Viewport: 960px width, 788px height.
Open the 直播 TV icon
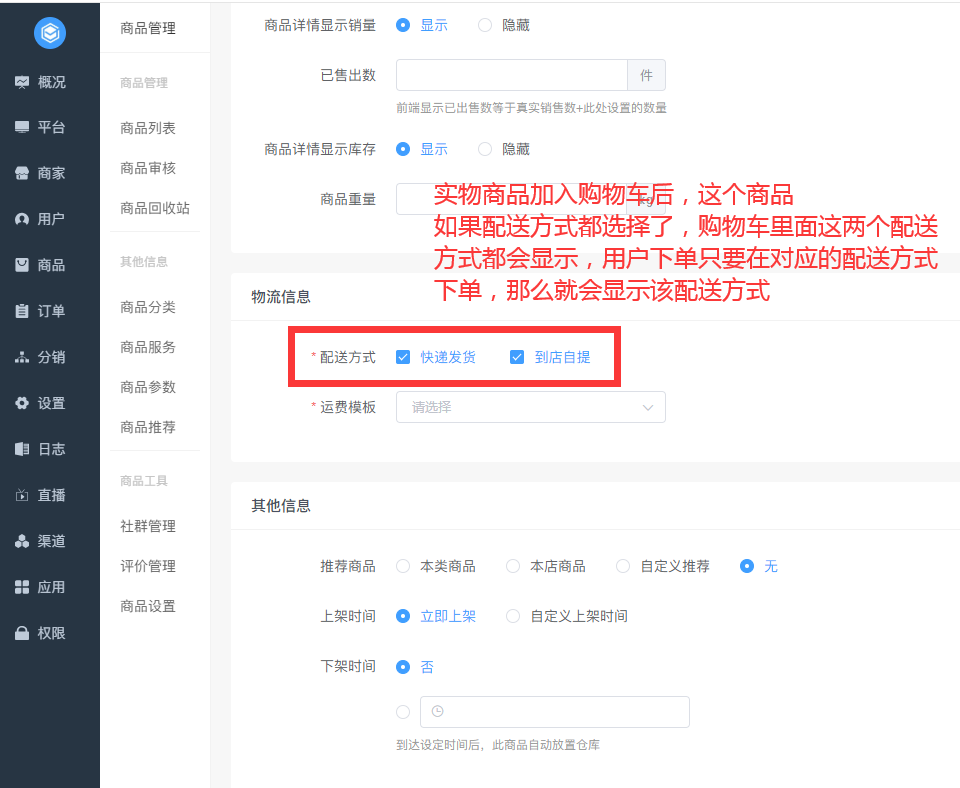click(22, 495)
